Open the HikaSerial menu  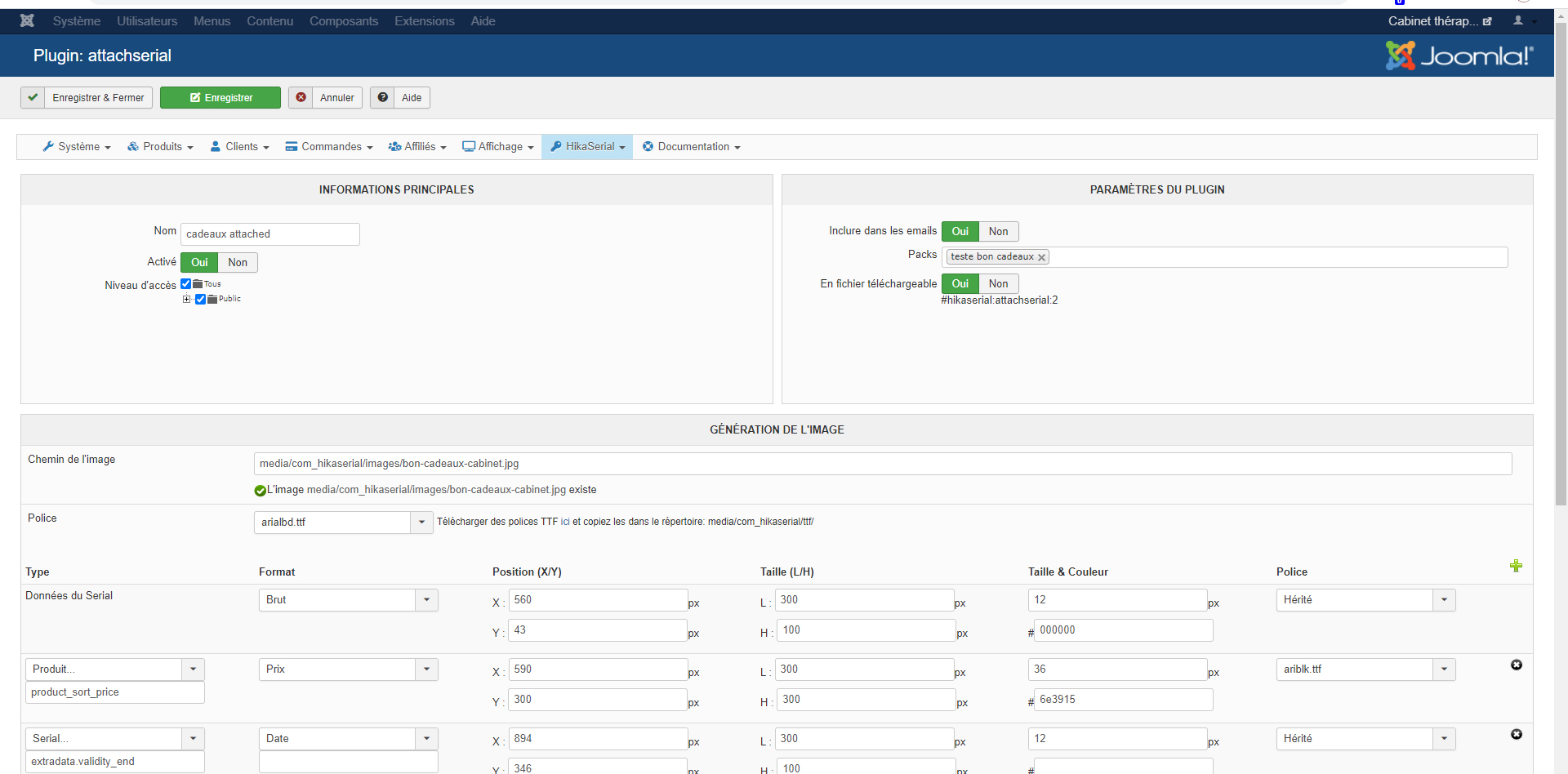tap(587, 147)
